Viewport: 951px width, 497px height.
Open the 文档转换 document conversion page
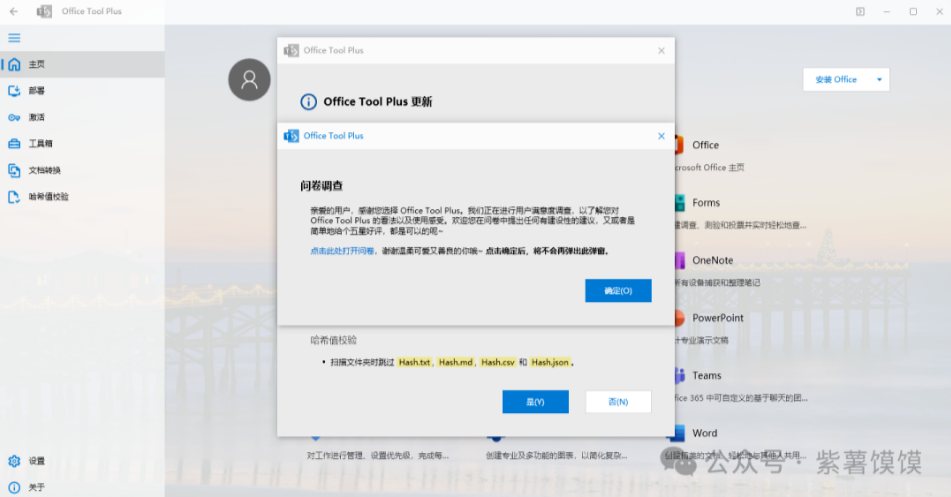click(44, 170)
